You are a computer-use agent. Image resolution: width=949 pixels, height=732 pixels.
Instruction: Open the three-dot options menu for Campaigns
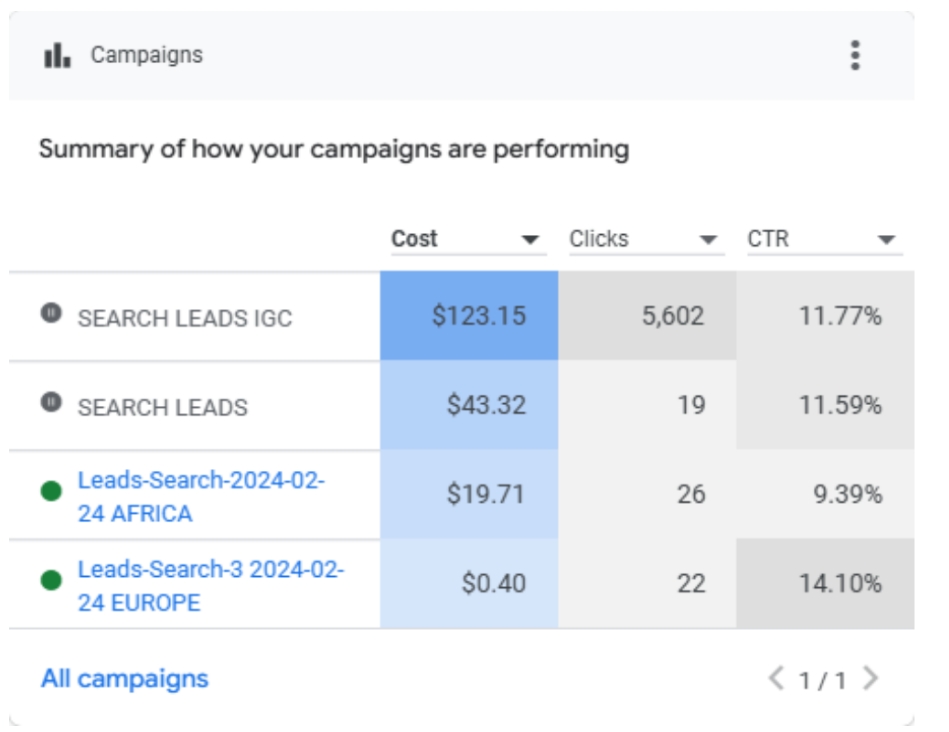point(855,55)
